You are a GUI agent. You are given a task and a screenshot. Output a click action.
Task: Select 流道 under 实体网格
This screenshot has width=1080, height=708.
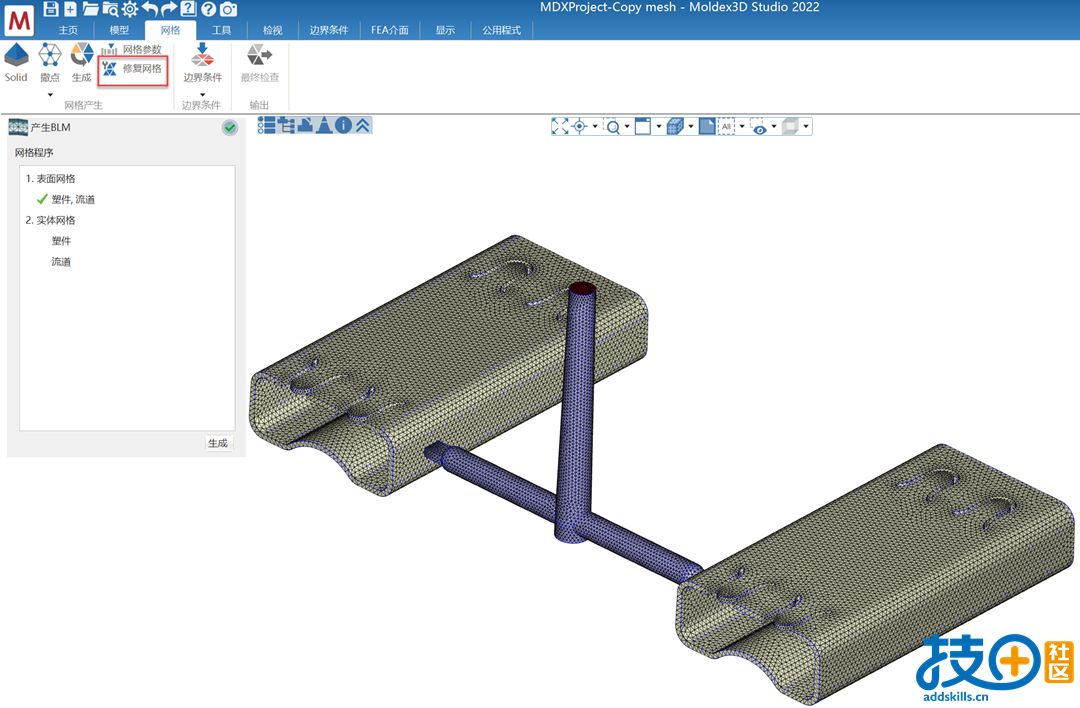(61, 262)
